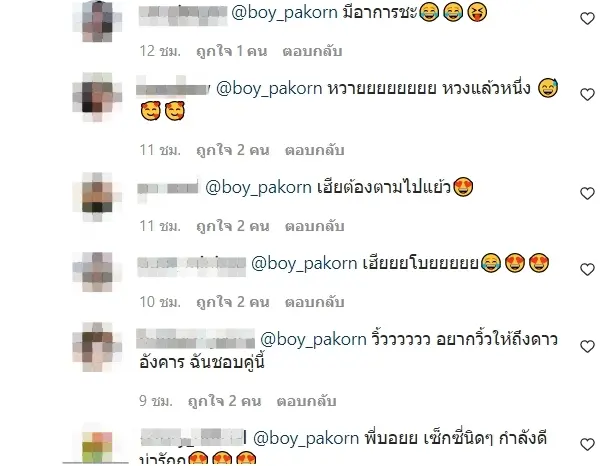The height and width of the screenshot is (466, 613).
Task: Like the comment saying พี่บอยย เซ็กซี่นิดๆ
Action: (587, 444)
